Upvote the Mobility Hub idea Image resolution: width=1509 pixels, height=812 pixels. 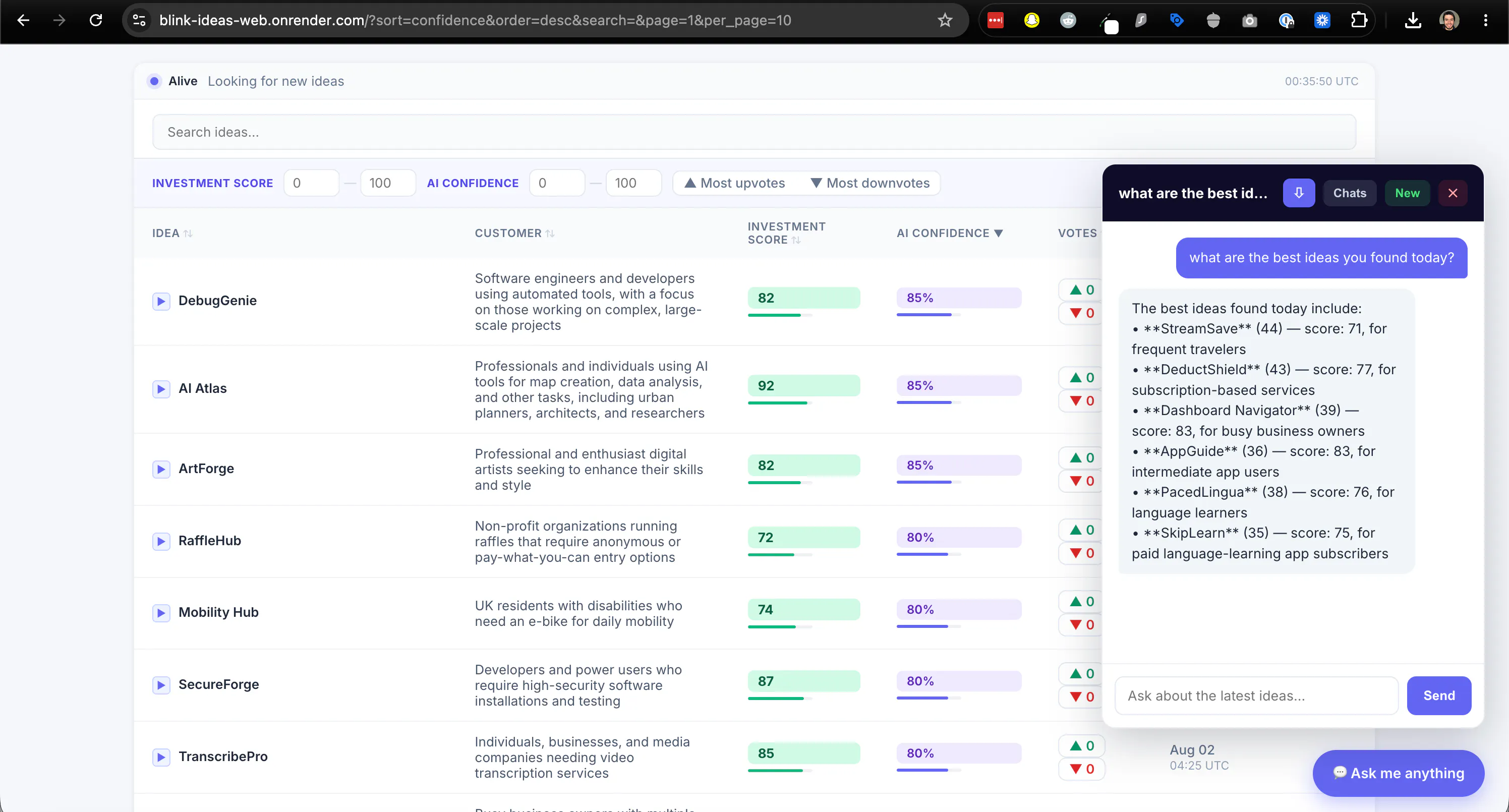point(1081,602)
